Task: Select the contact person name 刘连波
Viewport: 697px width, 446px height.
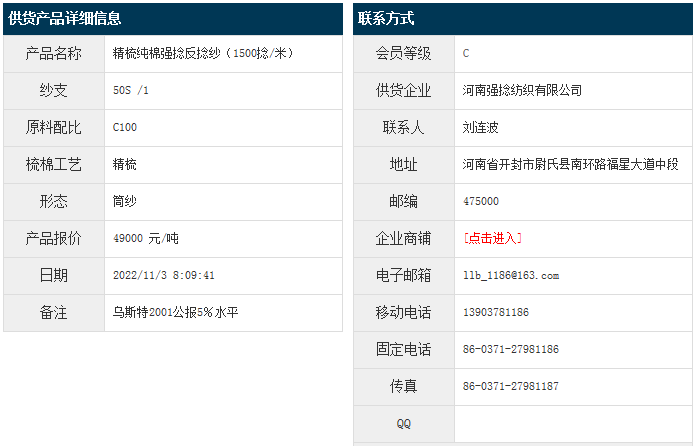Action: point(481,127)
